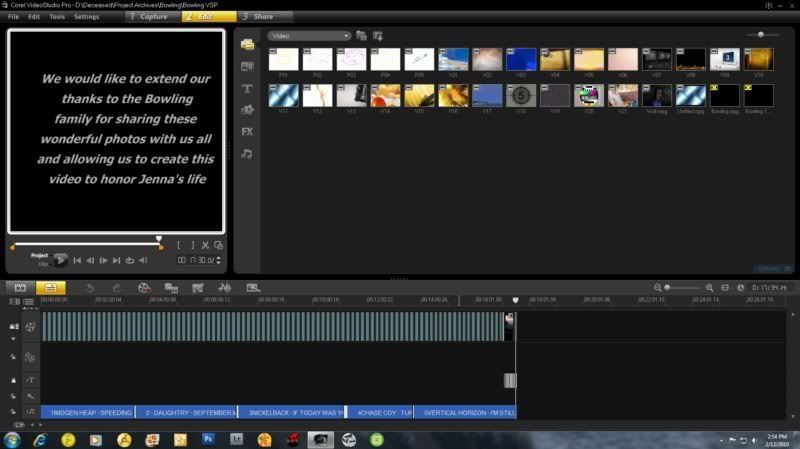Open the Tools menu
The width and height of the screenshot is (800, 449).
coord(57,17)
